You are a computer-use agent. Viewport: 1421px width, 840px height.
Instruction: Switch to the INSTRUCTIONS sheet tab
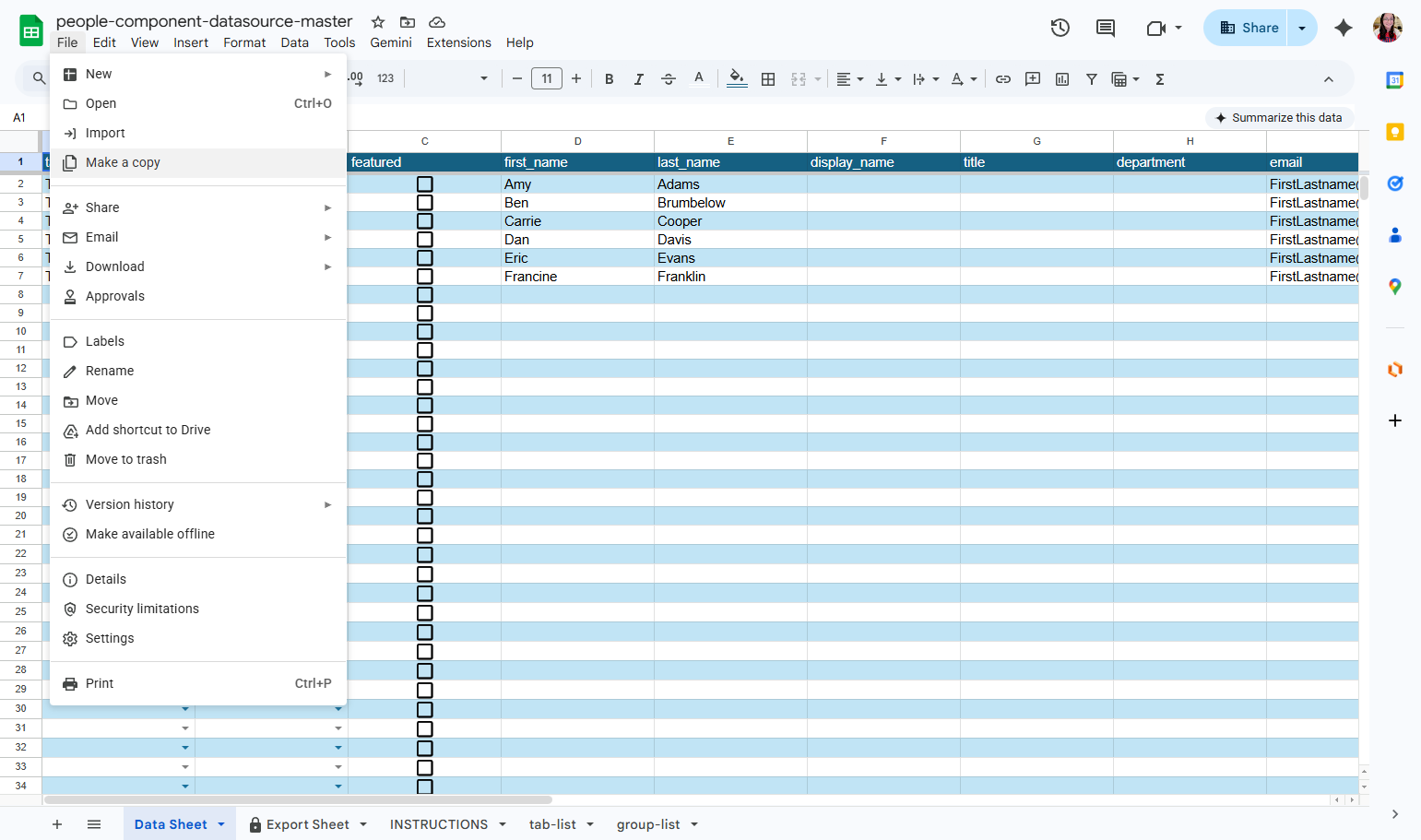(x=439, y=824)
